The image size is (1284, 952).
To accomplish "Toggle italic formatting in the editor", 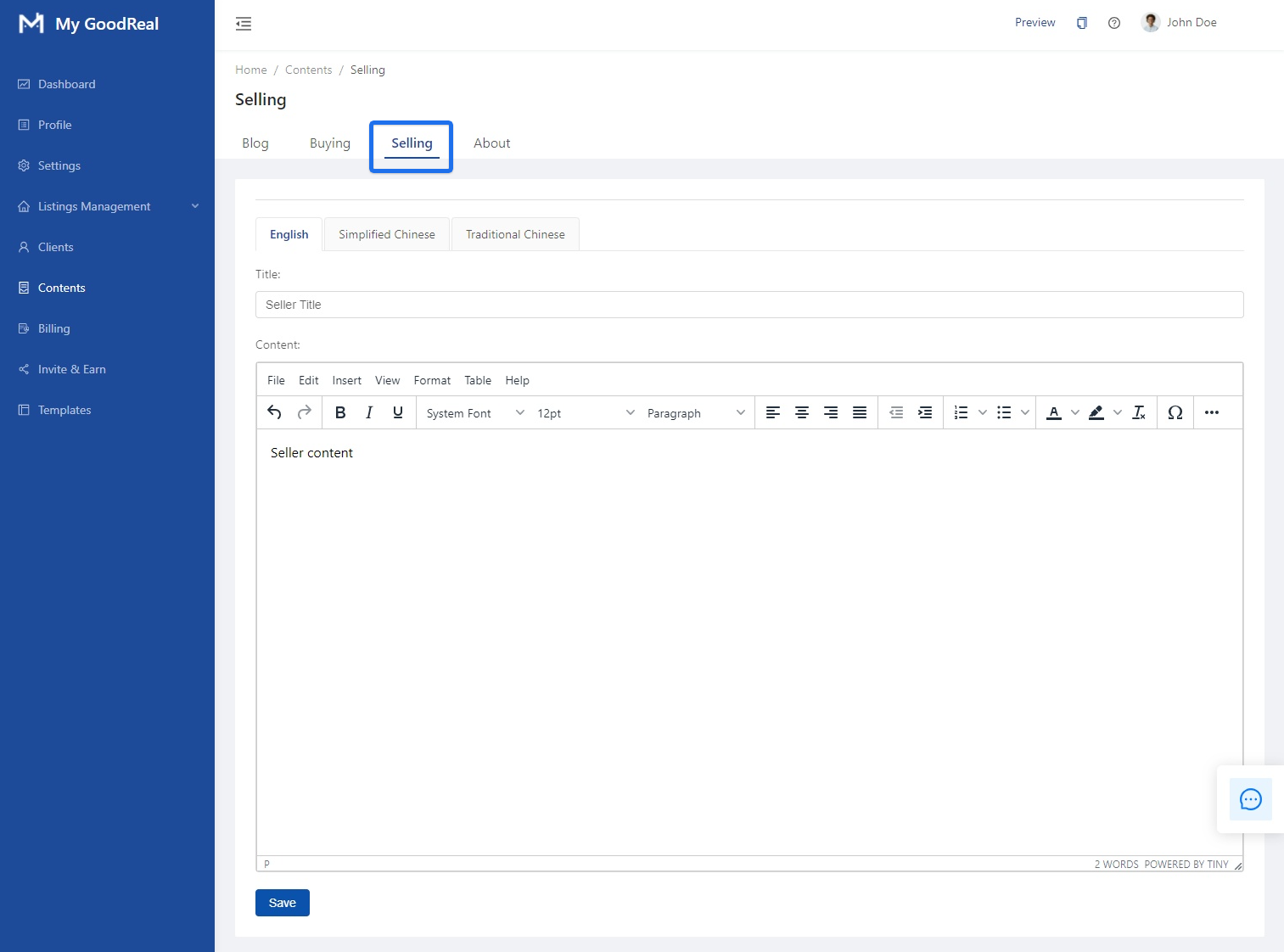I will pyautogui.click(x=369, y=412).
